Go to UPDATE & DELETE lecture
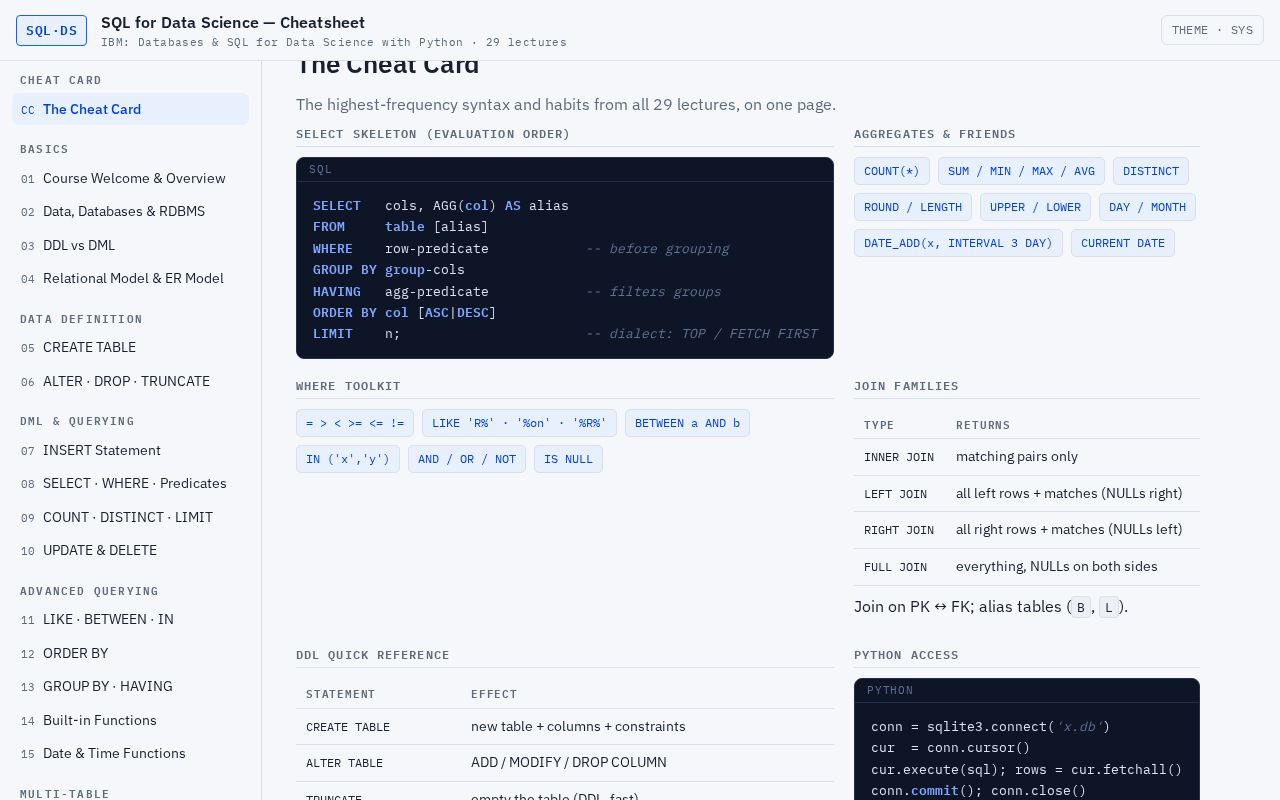The width and height of the screenshot is (1280, 800). pyautogui.click(x=130, y=550)
